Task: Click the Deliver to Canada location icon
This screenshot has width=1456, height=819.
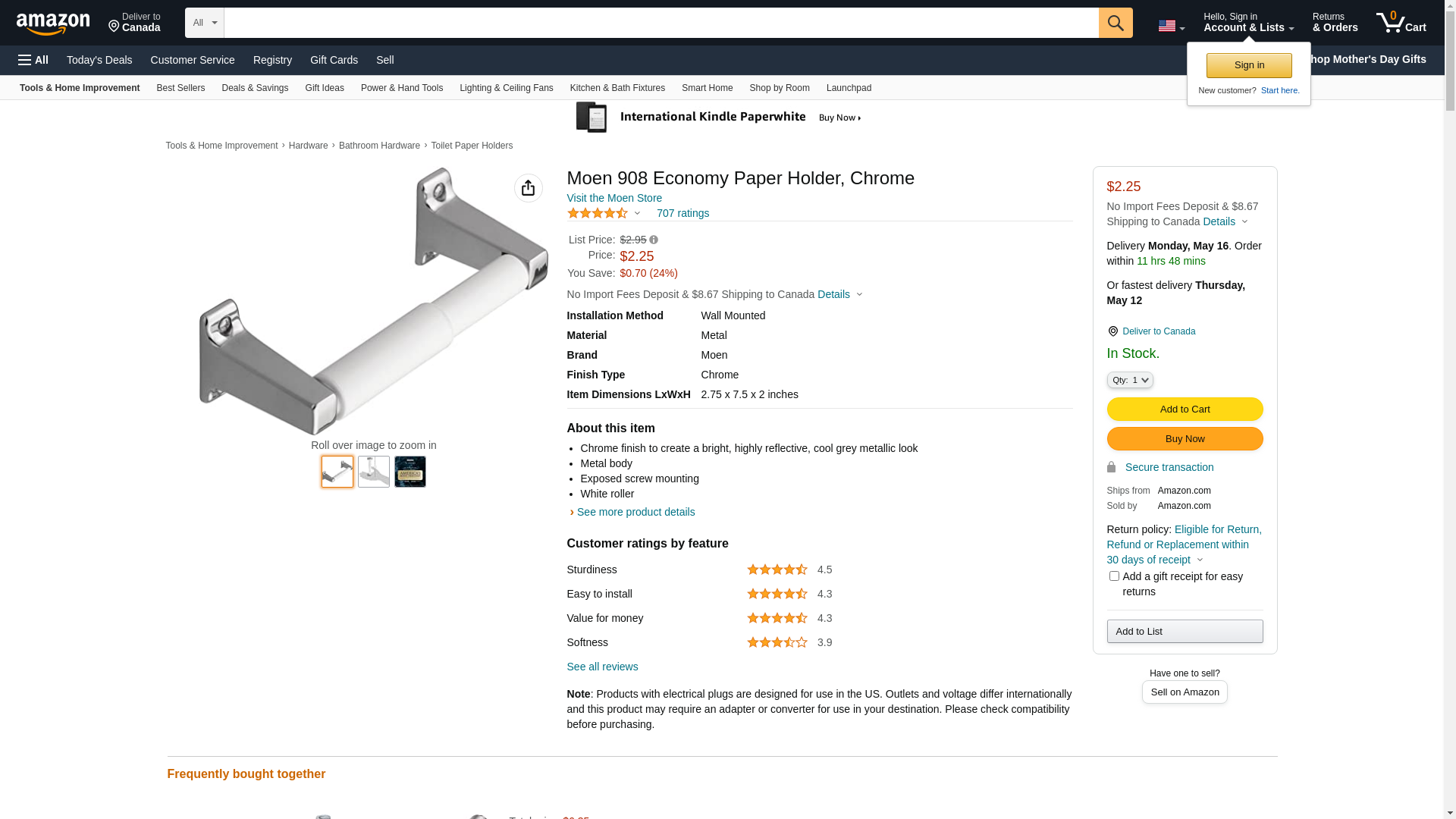Action: [x=1112, y=331]
